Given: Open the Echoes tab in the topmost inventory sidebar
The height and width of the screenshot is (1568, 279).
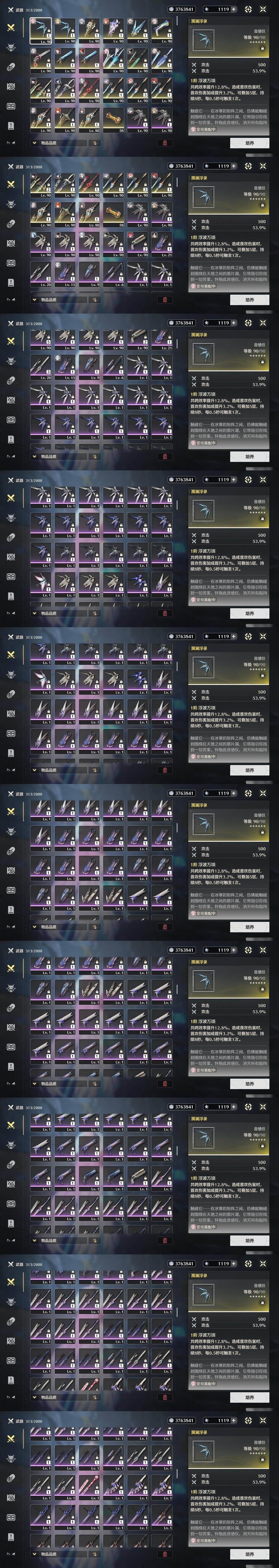Looking at the screenshot, I should click(11, 47).
